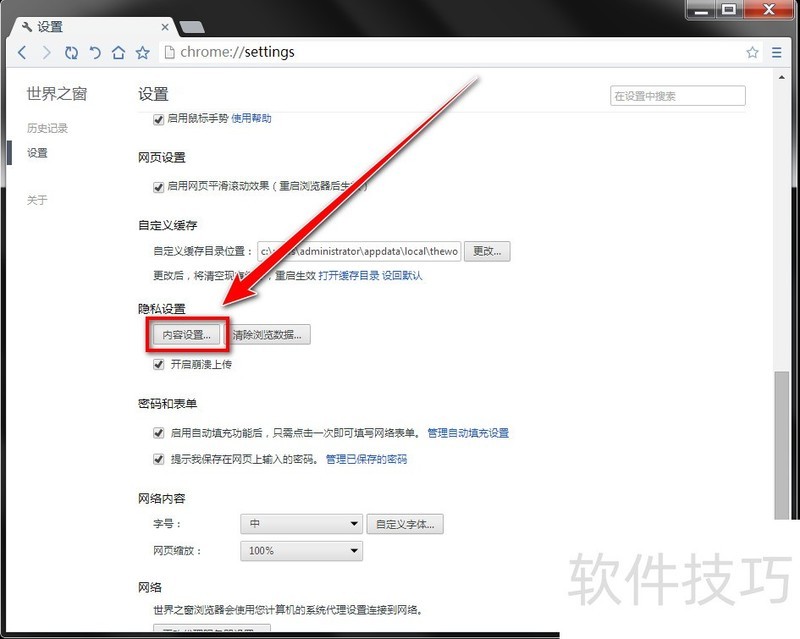Click the 清除浏览数据 button

pos(267,335)
